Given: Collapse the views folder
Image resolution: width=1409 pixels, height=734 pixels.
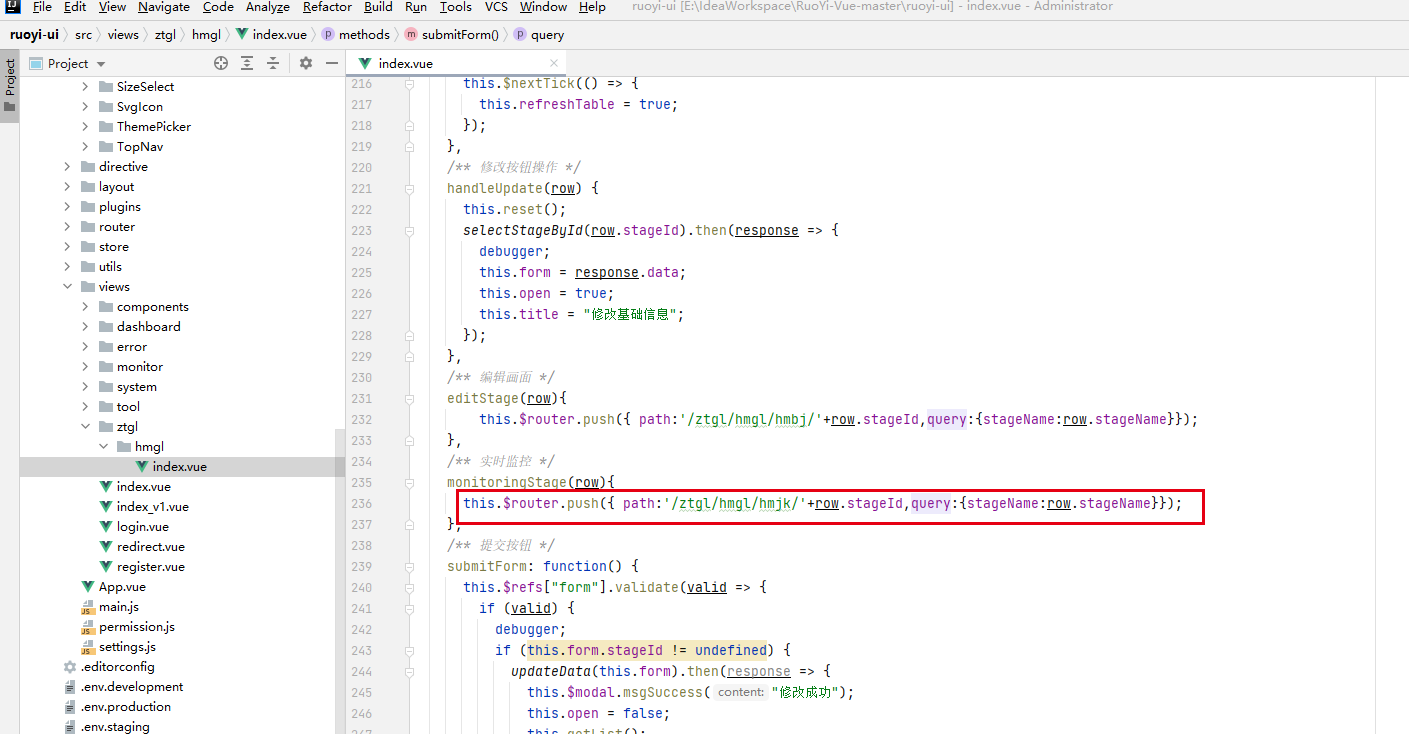Looking at the screenshot, I should coord(67,287).
